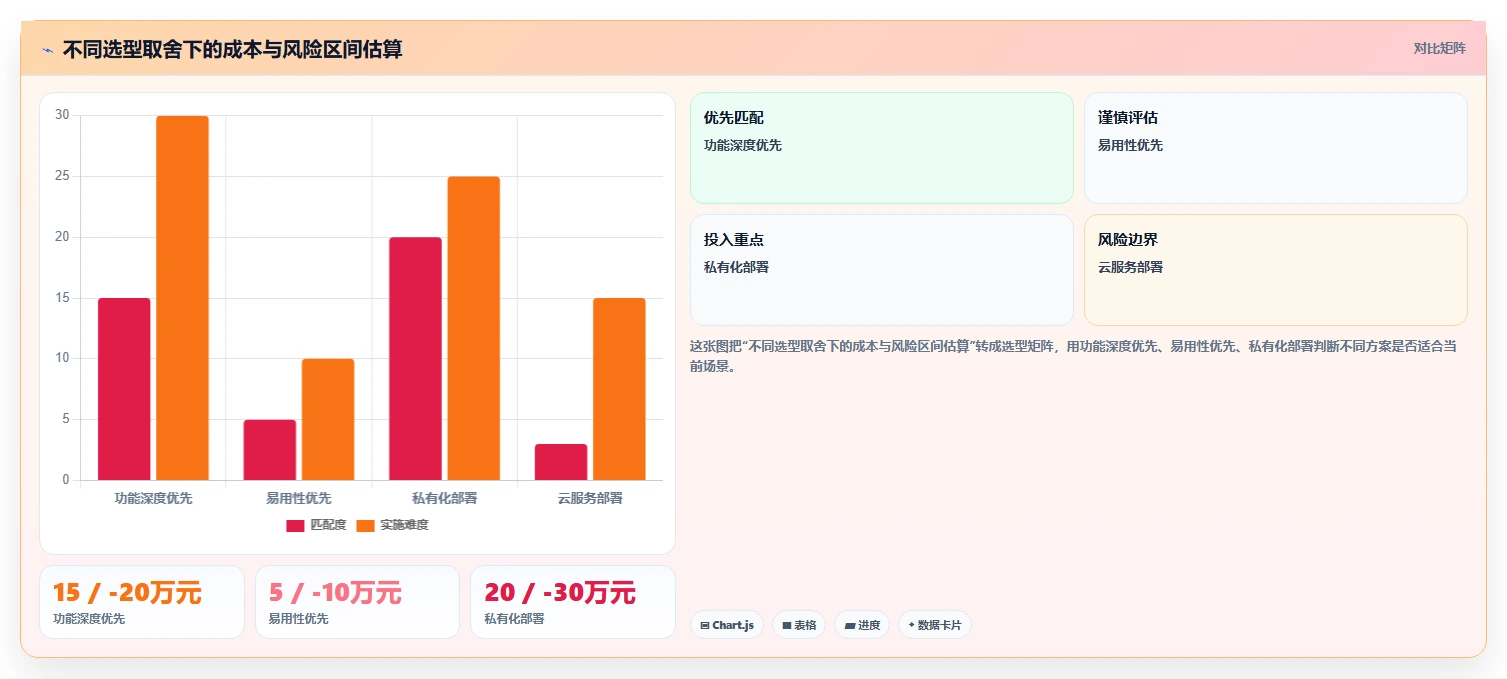The height and width of the screenshot is (679, 1507).
Task: Click the 匹配度 bar for 易用性优先
Action: [270, 450]
